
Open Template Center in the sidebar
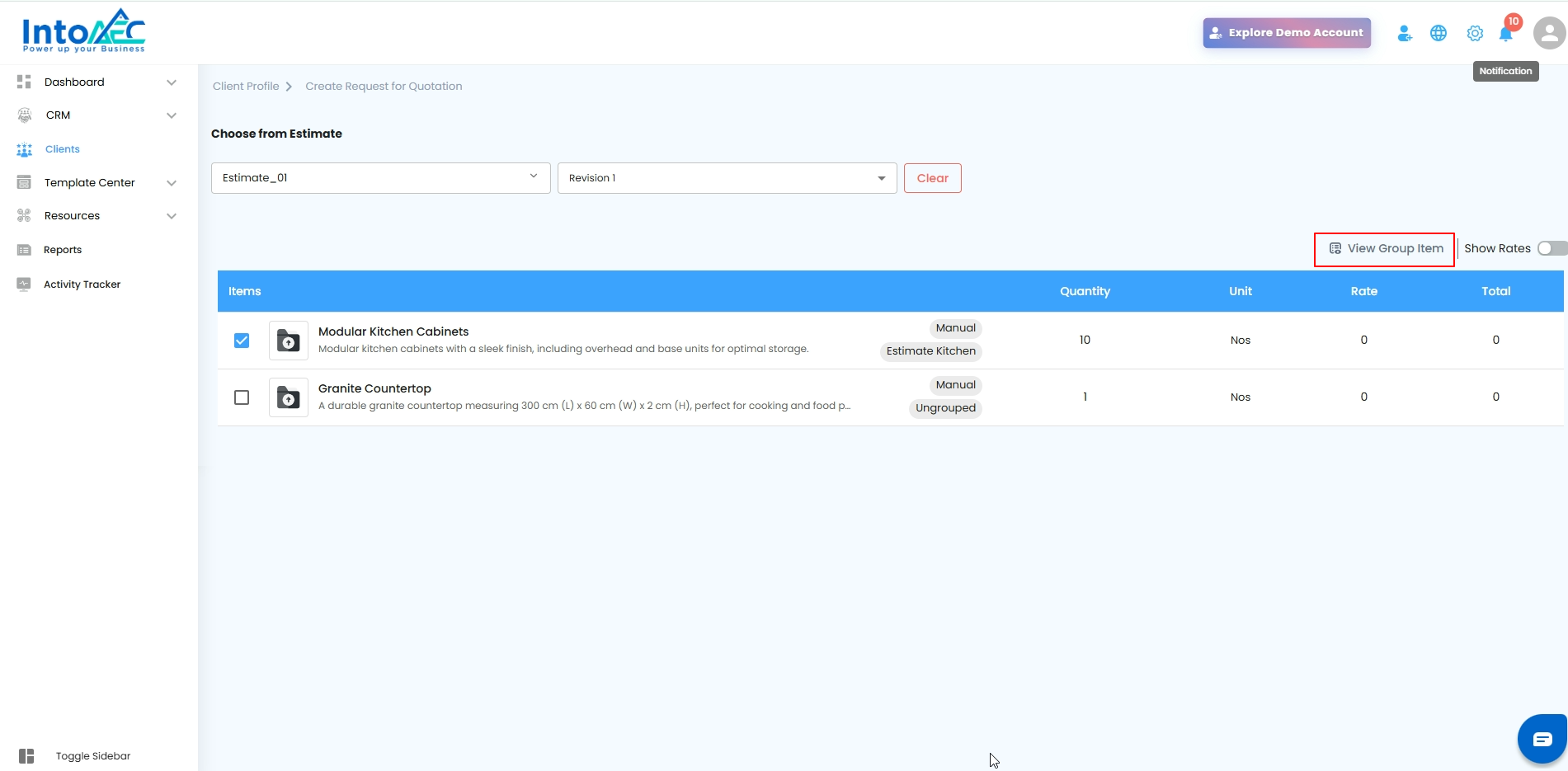(x=90, y=182)
